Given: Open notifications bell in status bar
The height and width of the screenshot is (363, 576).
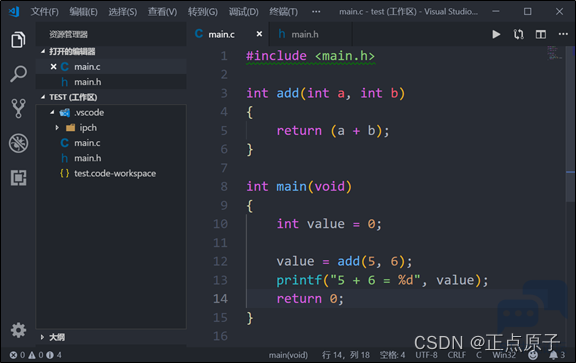Looking at the screenshot, I should coord(557,355).
